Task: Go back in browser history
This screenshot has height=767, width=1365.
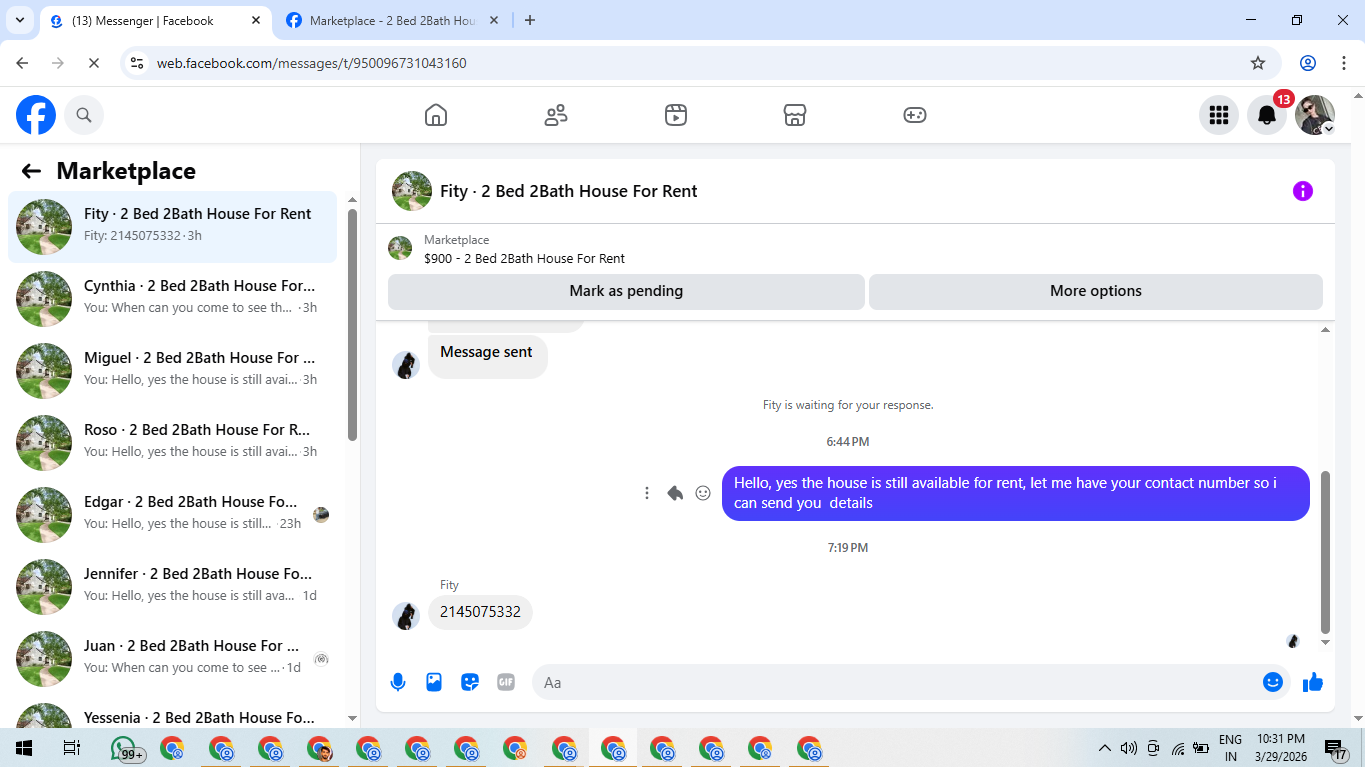Action: click(x=22, y=63)
